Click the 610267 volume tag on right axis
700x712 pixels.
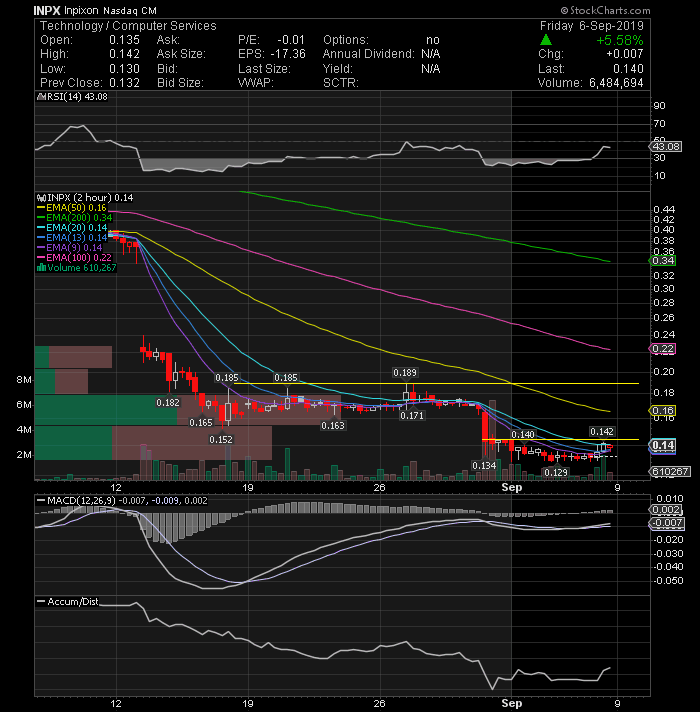click(x=670, y=472)
